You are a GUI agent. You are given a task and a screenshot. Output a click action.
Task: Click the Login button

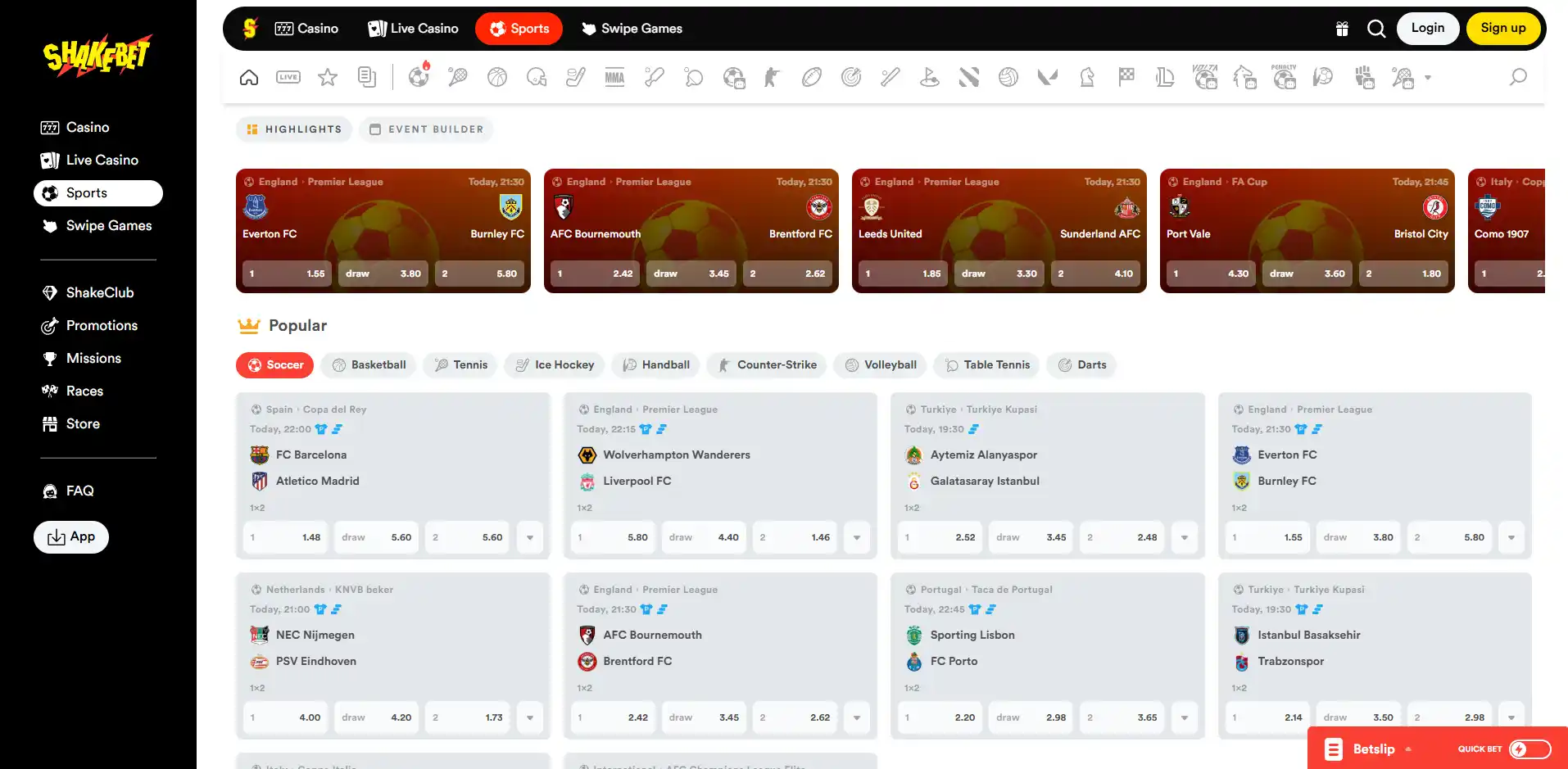coord(1428,29)
